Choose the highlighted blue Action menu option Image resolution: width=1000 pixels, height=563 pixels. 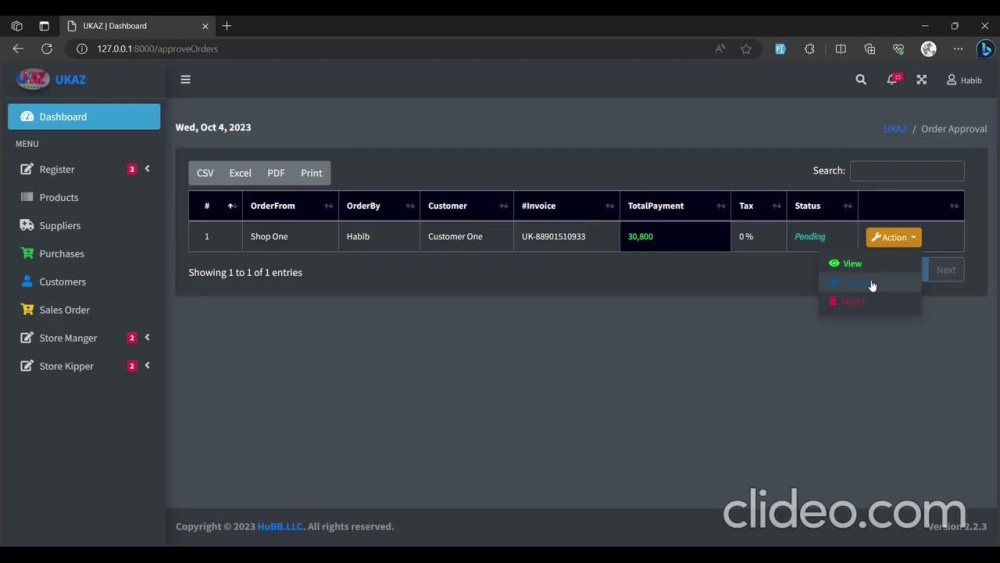click(870, 282)
